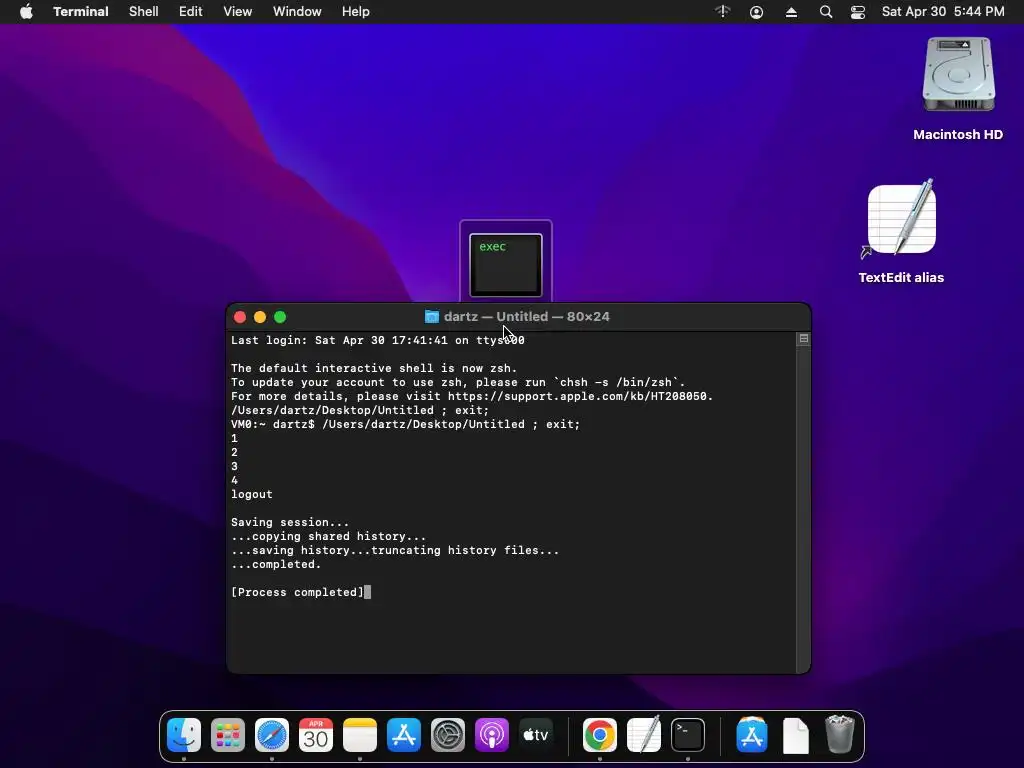Open Finder from the Dock
Viewport: 1024px width, 768px height.
(184, 735)
